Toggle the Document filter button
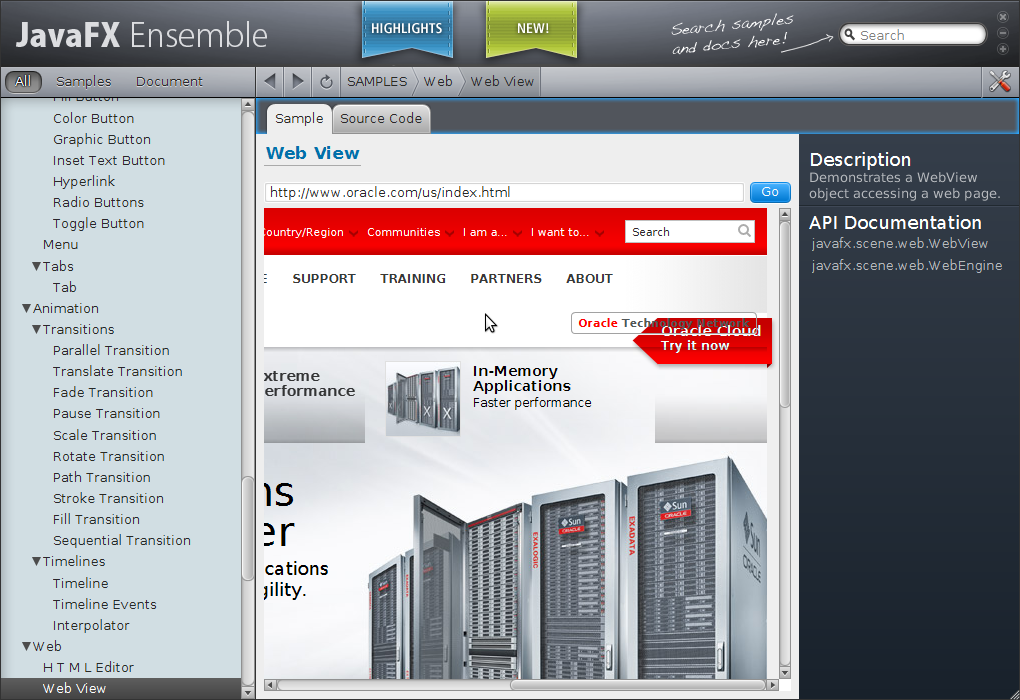Screen dimensions: 1020x700 pos(169,81)
